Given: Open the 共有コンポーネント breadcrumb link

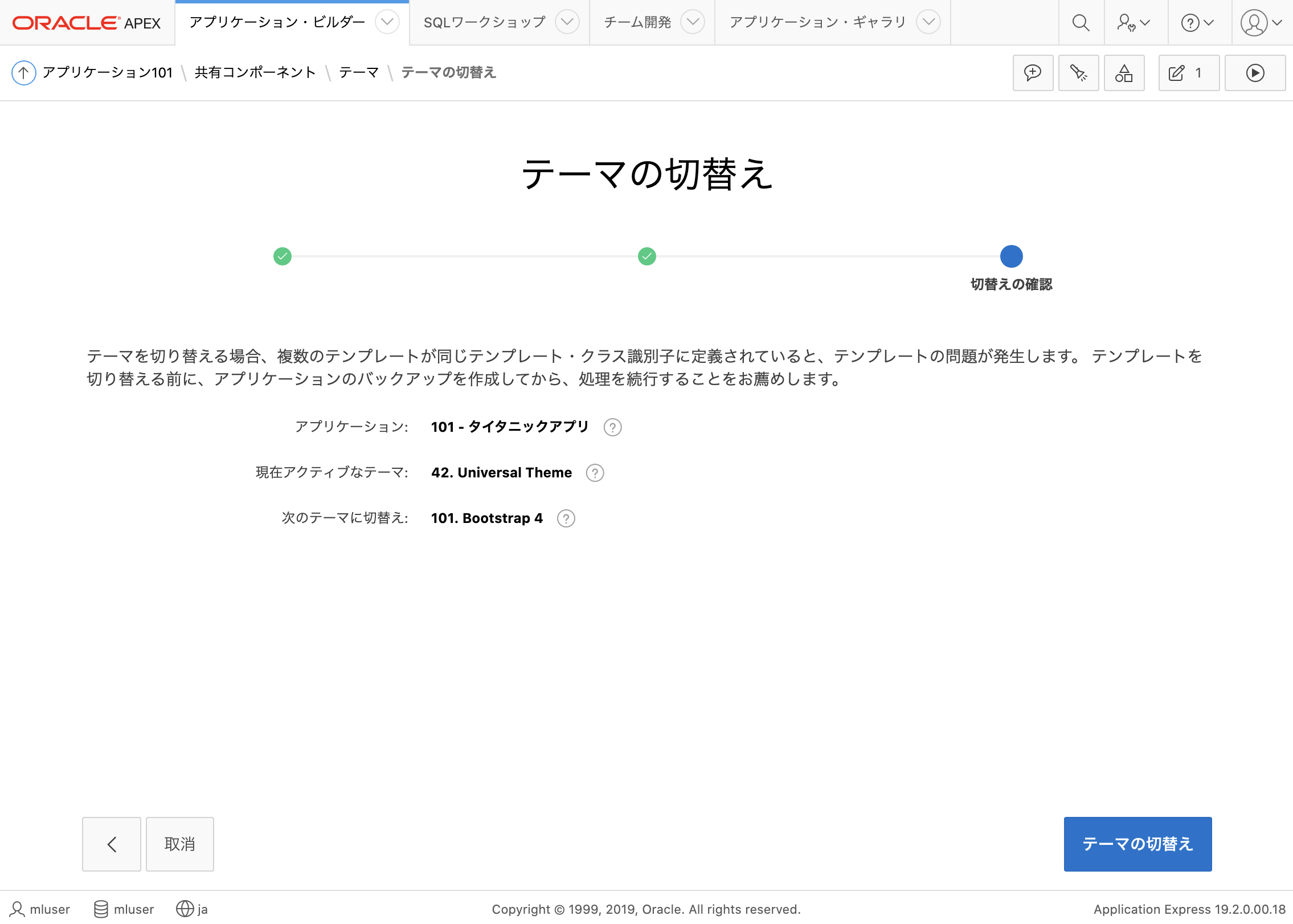Looking at the screenshot, I should [x=254, y=73].
